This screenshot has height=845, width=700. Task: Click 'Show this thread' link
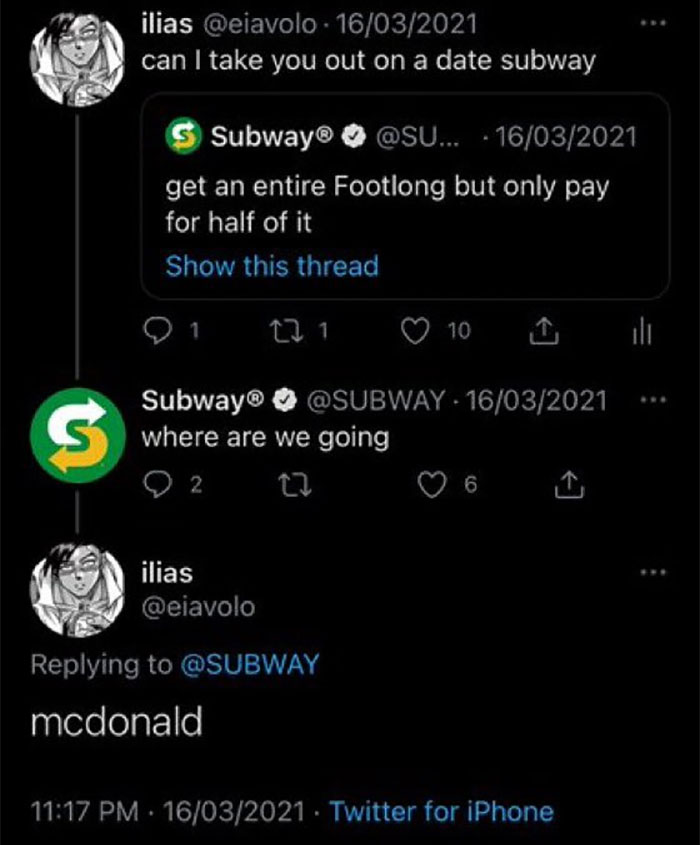[272, 266]
